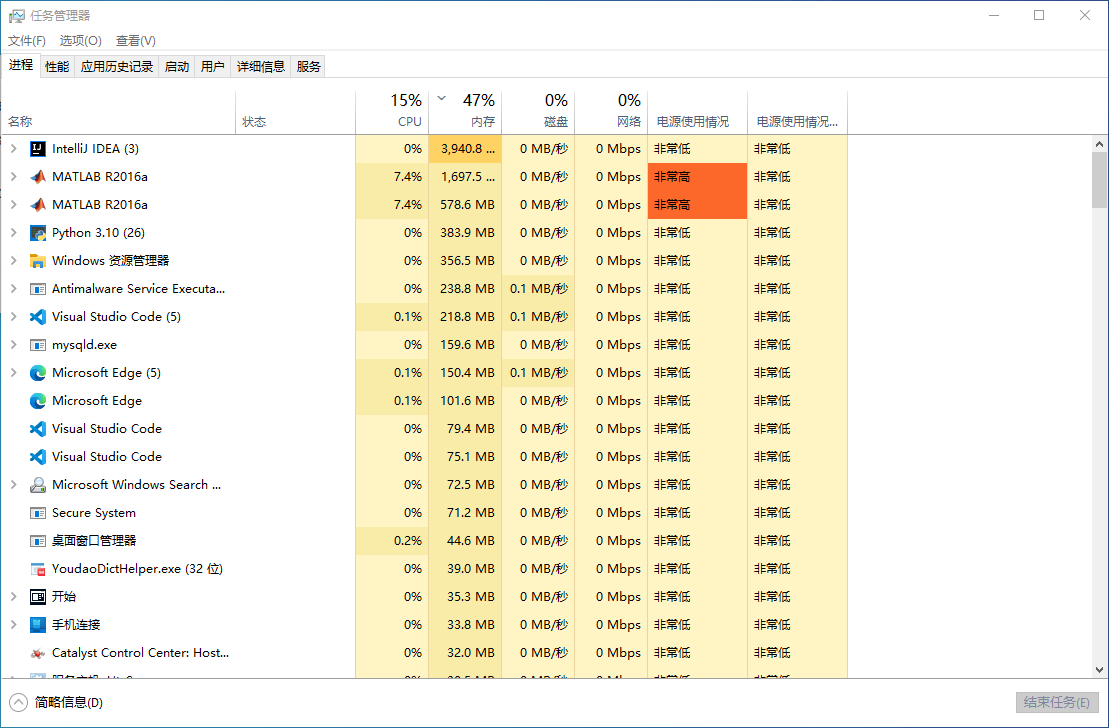Viewport: 1109px width, 728px height.
Task: Switch to the 应用历史记录 tab
Action: pos(117,67)
